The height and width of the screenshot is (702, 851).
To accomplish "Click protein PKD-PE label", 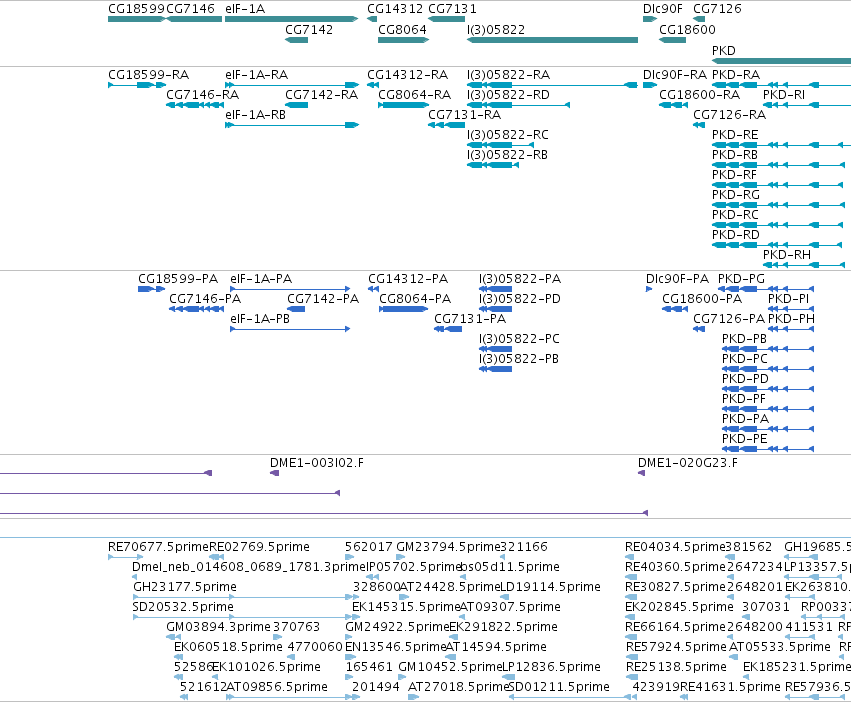I will click(x=745, y=439).
